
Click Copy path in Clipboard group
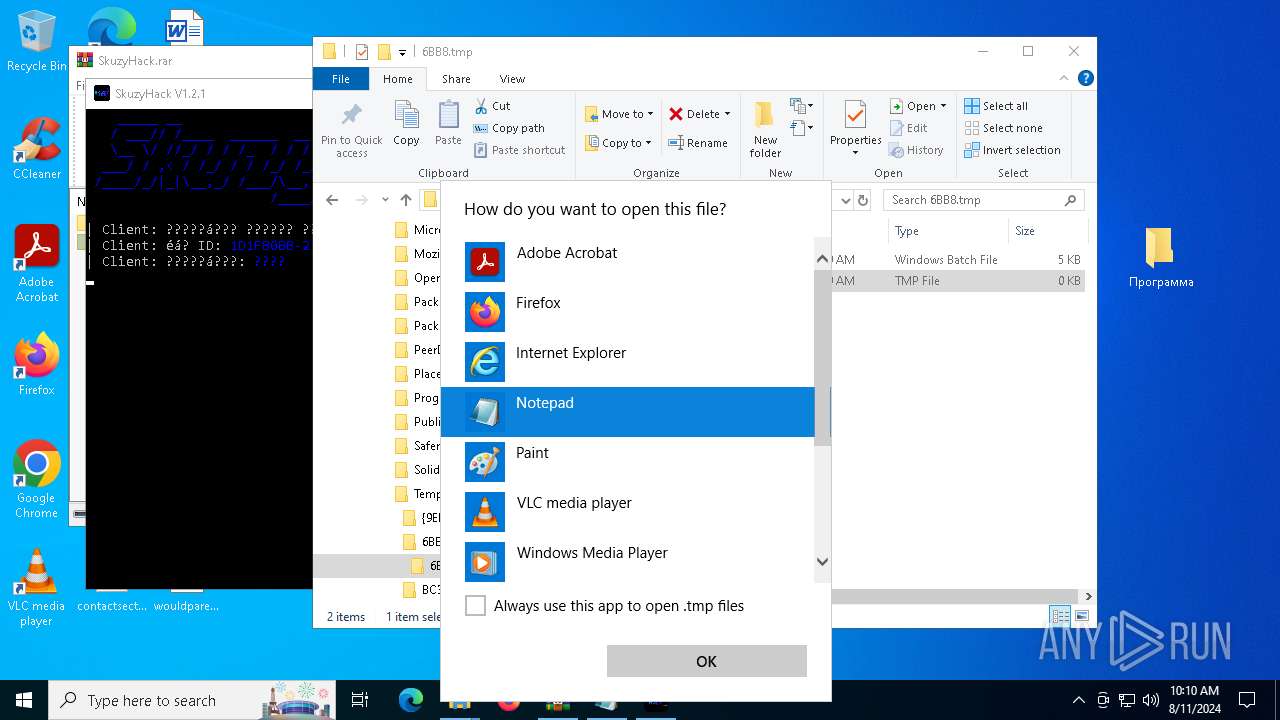coord(509,128)
